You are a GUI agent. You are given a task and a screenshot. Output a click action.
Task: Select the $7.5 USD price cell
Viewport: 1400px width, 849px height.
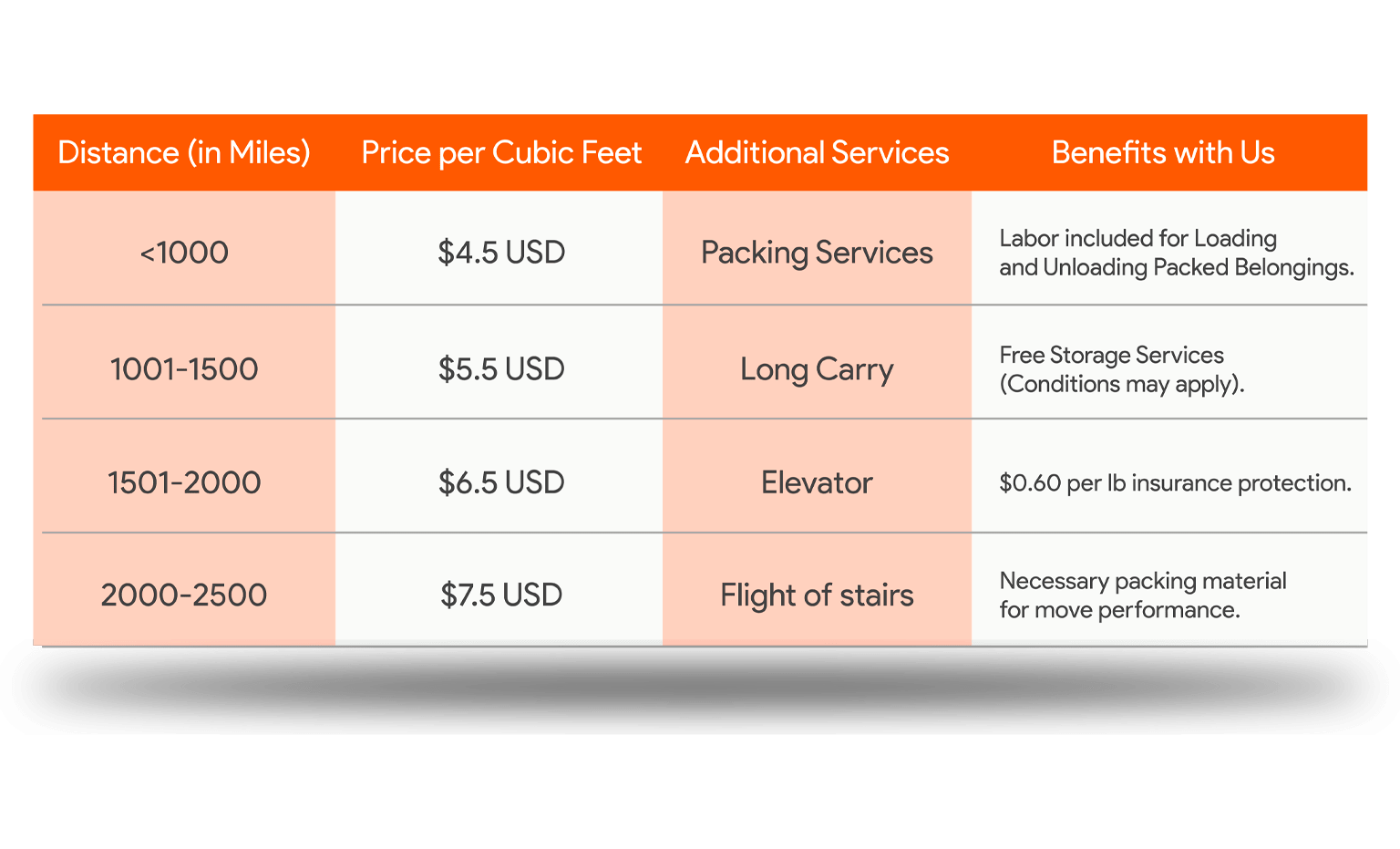(x=501, y=595)
